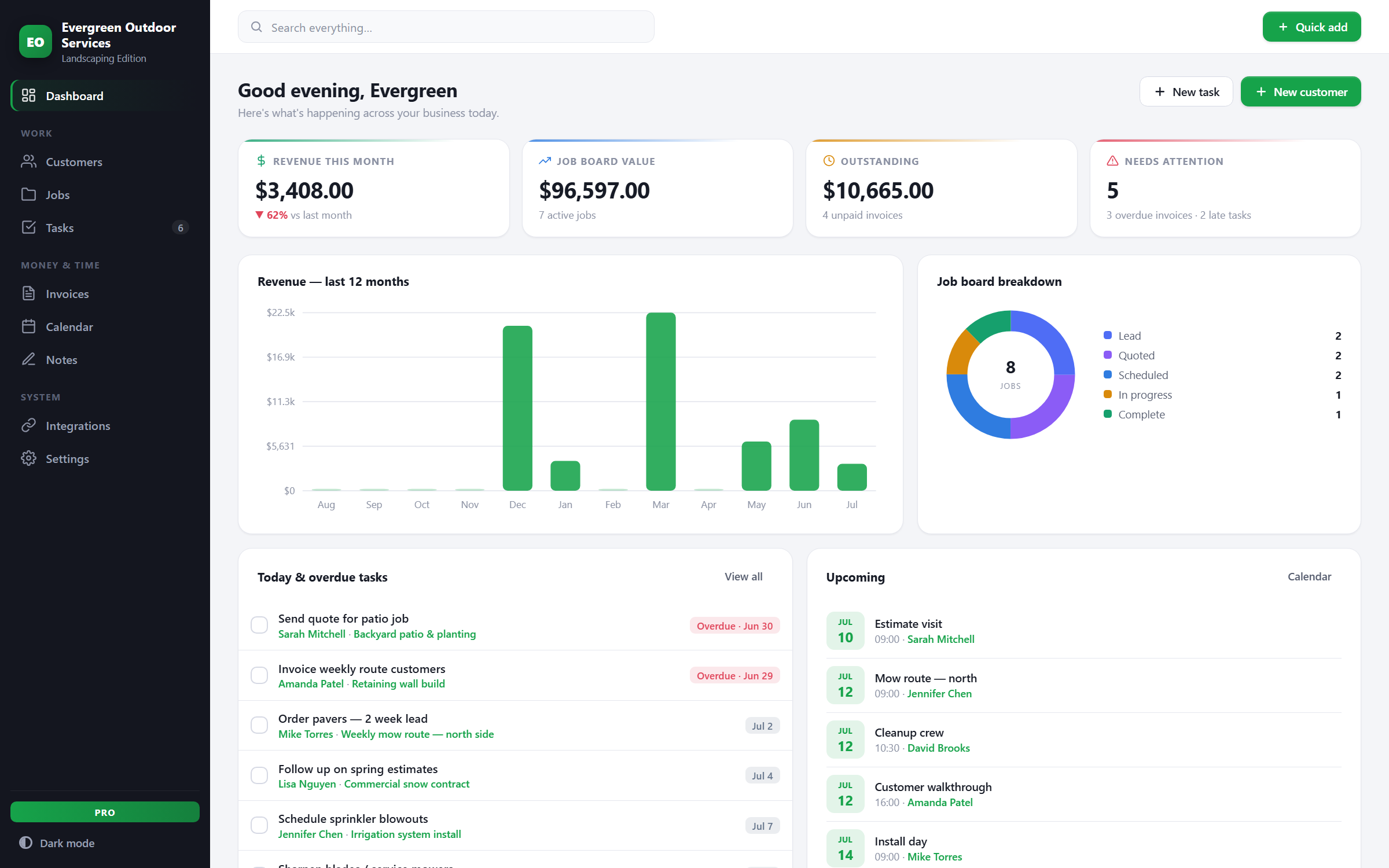This screenshot has height=868, width=1389.
Task: Check off Follow up on spring estimates
Action: [259, 775]
